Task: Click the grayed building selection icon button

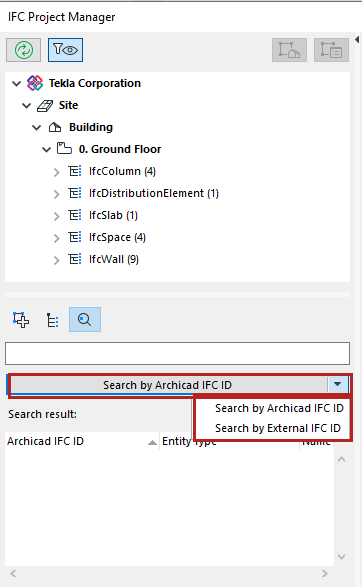Action: pyautogui.click(x=289, y=50)
